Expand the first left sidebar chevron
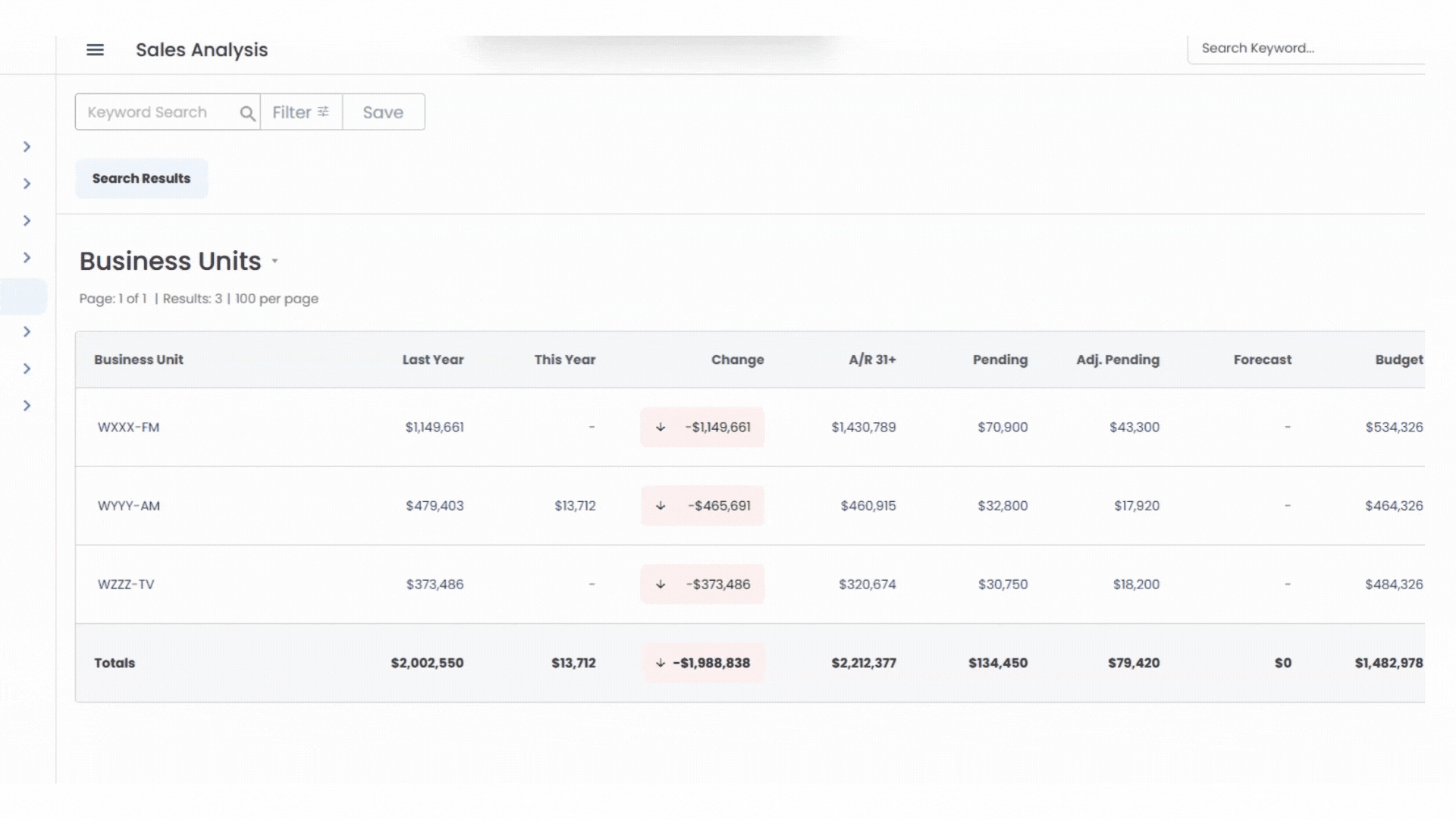Image resolution: width=1456 pixels, height=819 pixels. pyautogui.click(x=27, y=146)
